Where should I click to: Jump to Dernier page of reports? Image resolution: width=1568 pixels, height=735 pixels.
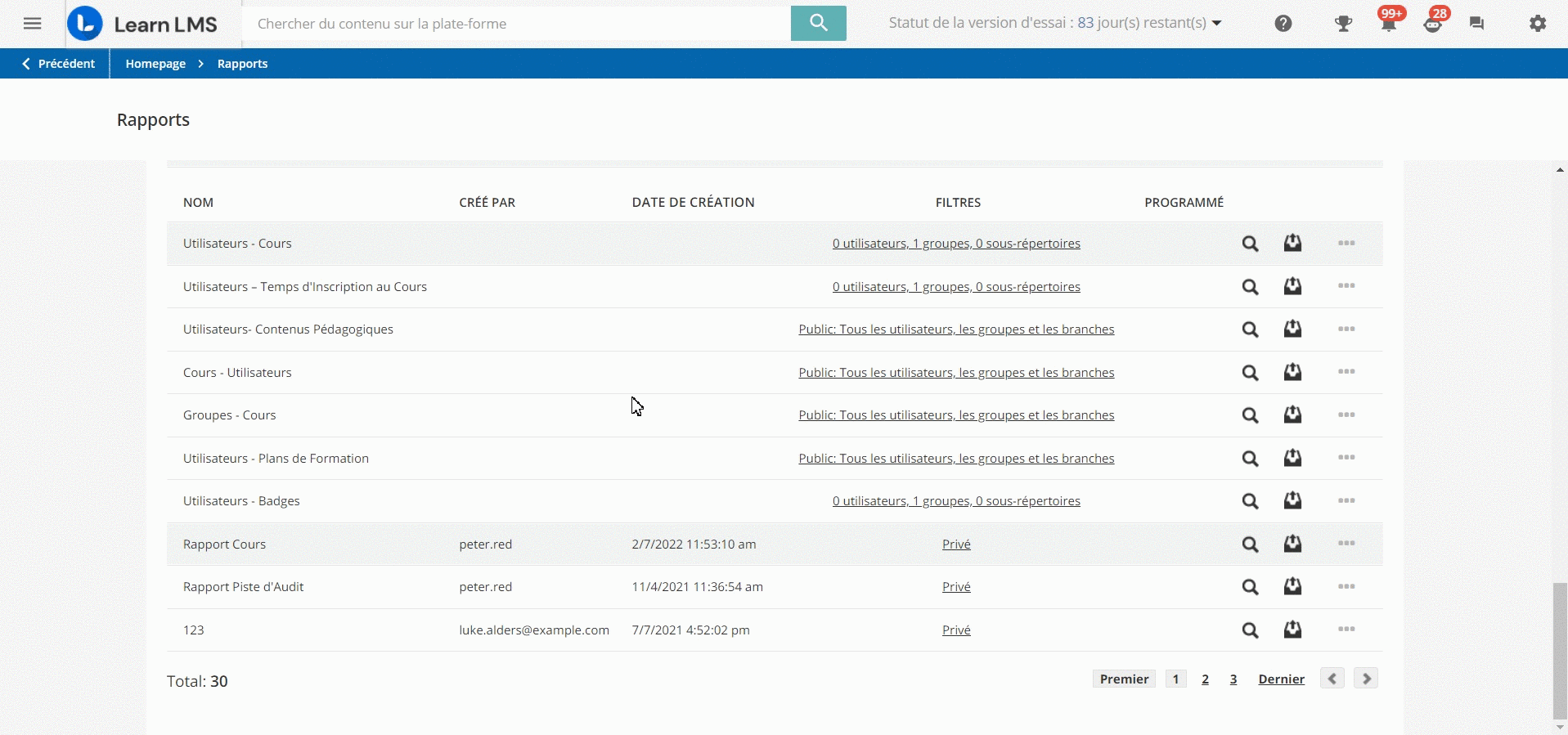1281,679
